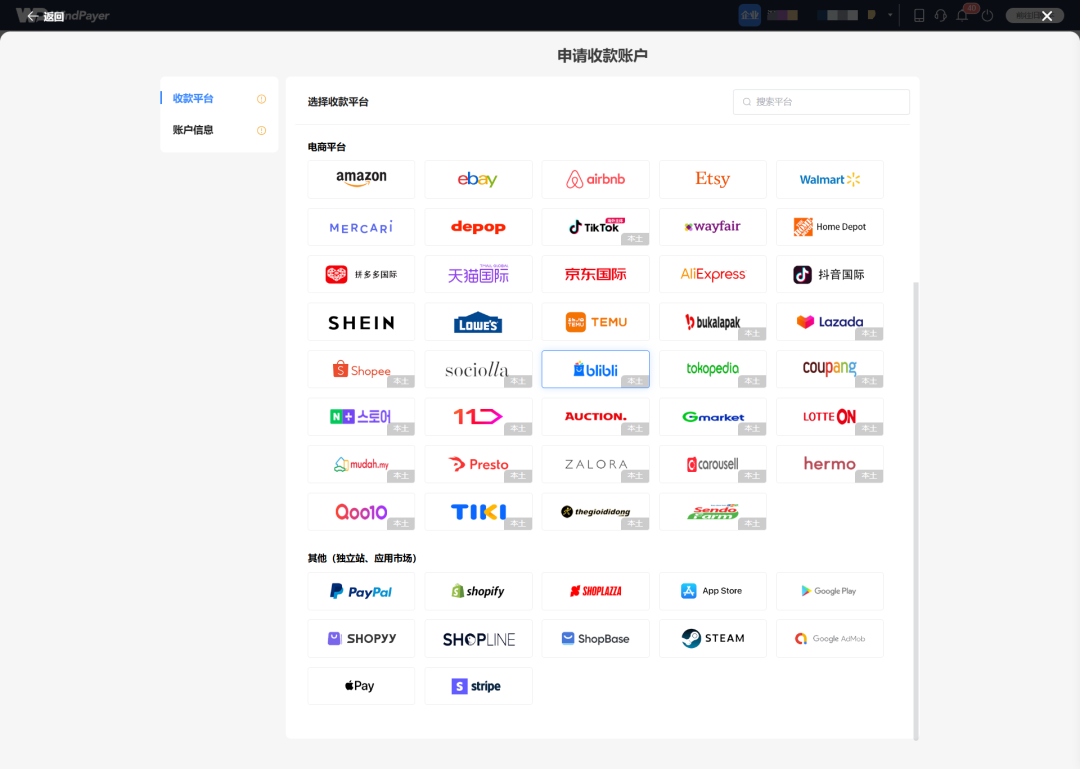Select the TIKI platform tile
Screen dimensions: 1080x769
478,512
